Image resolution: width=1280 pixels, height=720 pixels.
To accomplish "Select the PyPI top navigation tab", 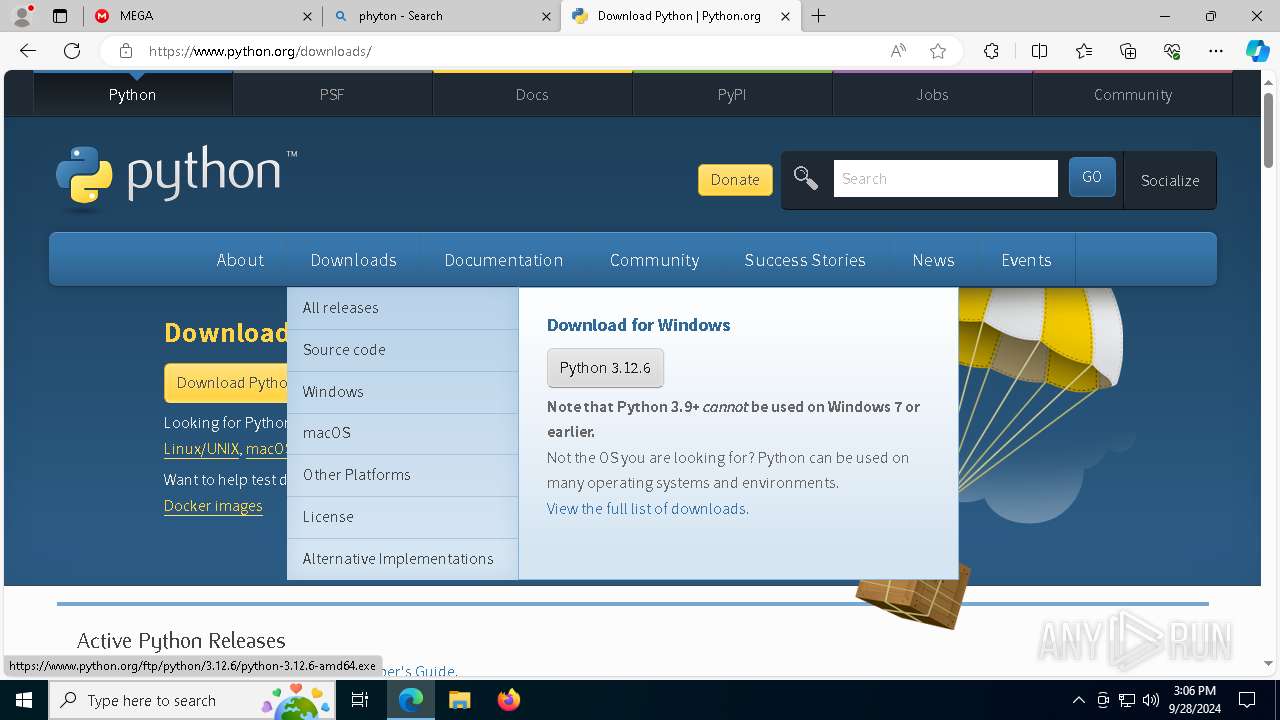I will (x=732, y=94).
